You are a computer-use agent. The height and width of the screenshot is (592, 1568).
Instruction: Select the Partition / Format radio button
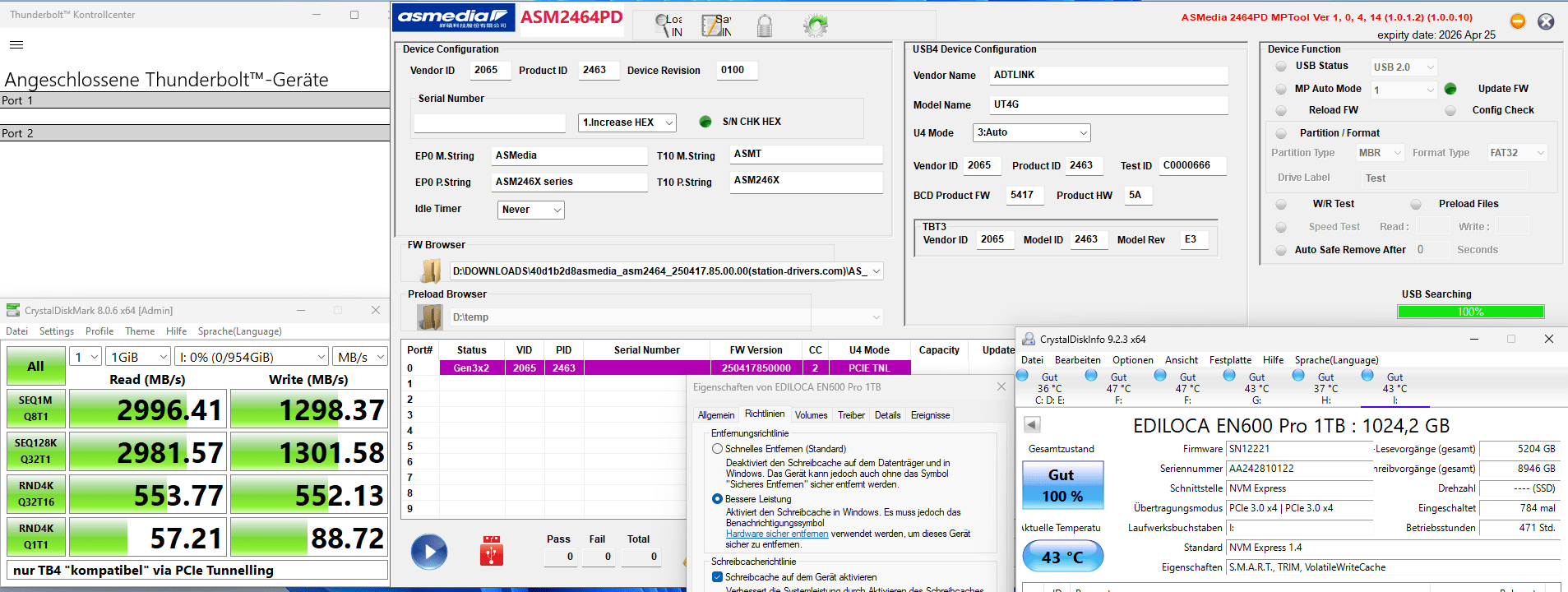1281,133
